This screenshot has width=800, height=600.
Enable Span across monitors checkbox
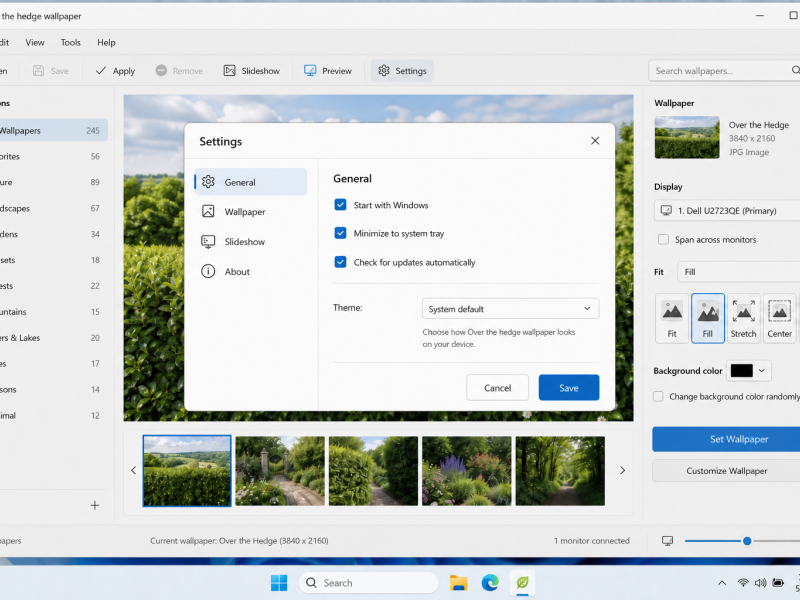click(x=663, y=239)
